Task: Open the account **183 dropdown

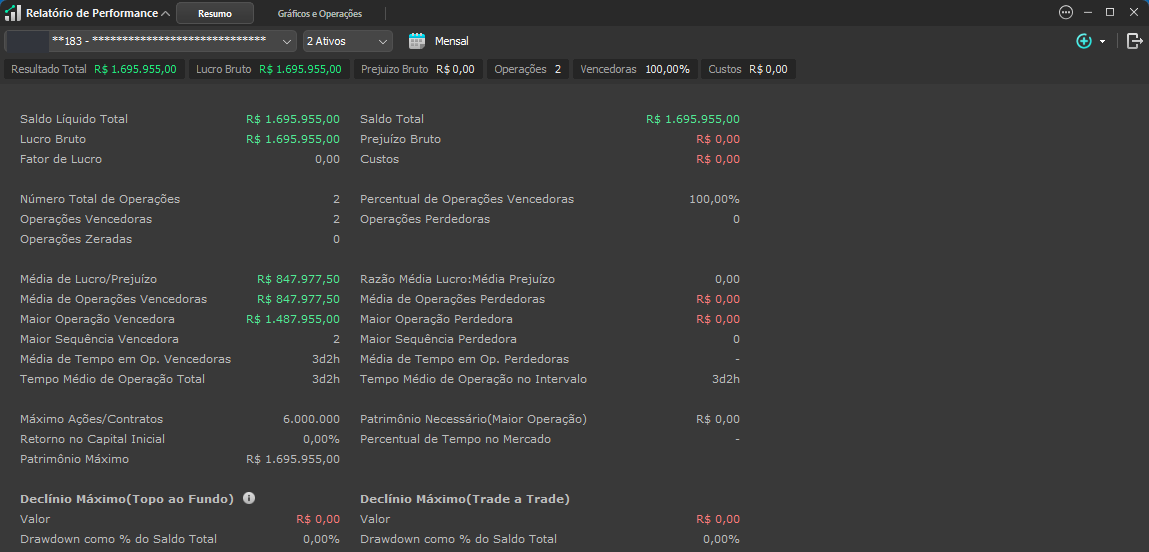Action: (150, 41)
